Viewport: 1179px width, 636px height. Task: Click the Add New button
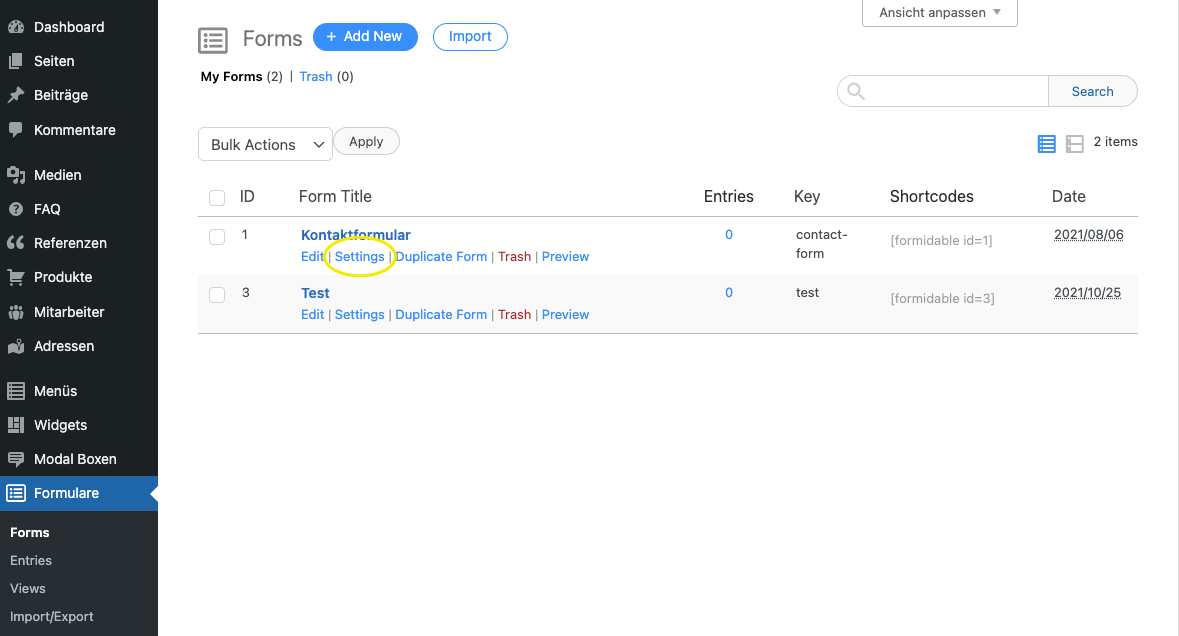(365, 36)
